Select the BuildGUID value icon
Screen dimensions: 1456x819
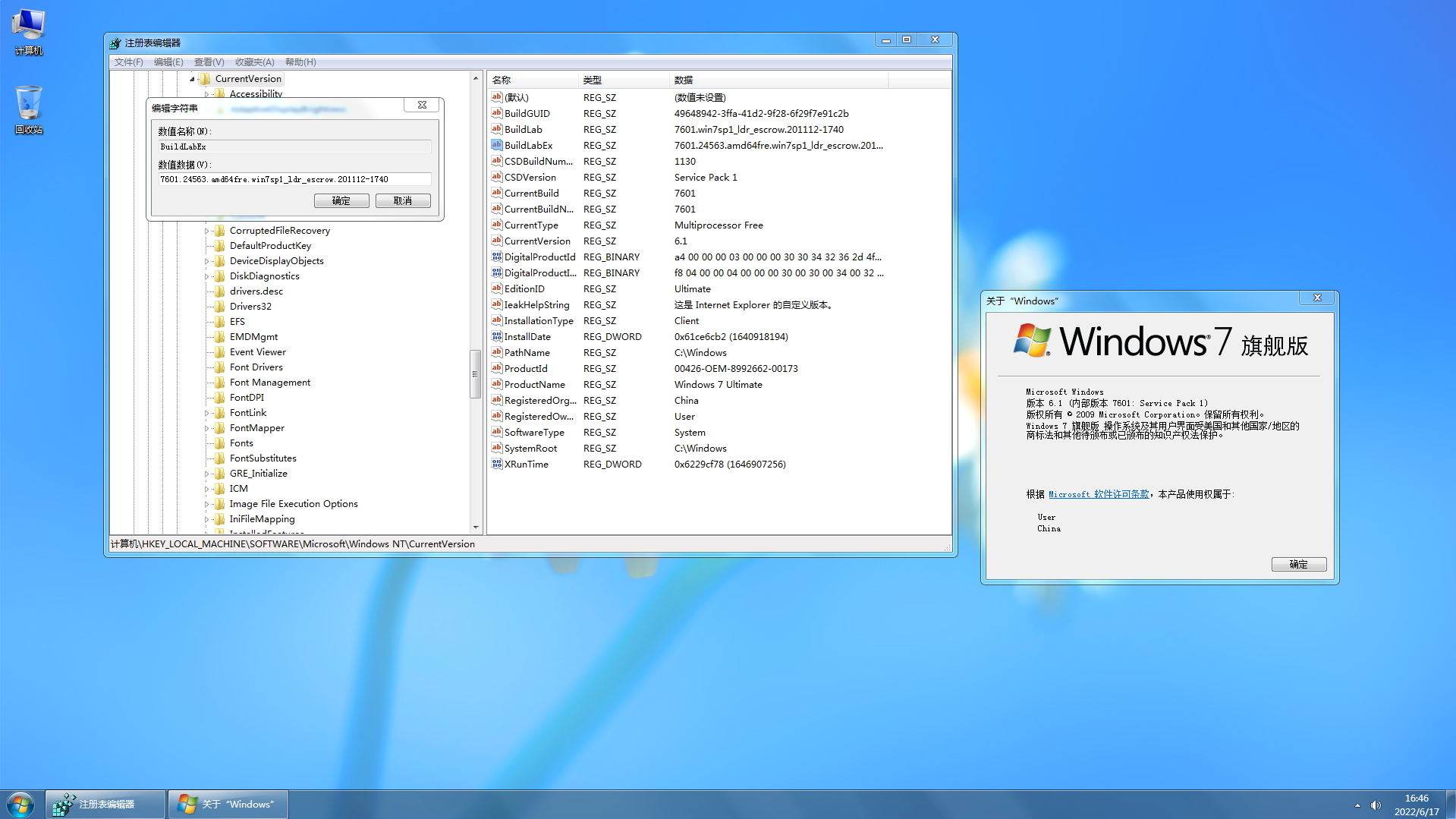click(x=497, y=113)
